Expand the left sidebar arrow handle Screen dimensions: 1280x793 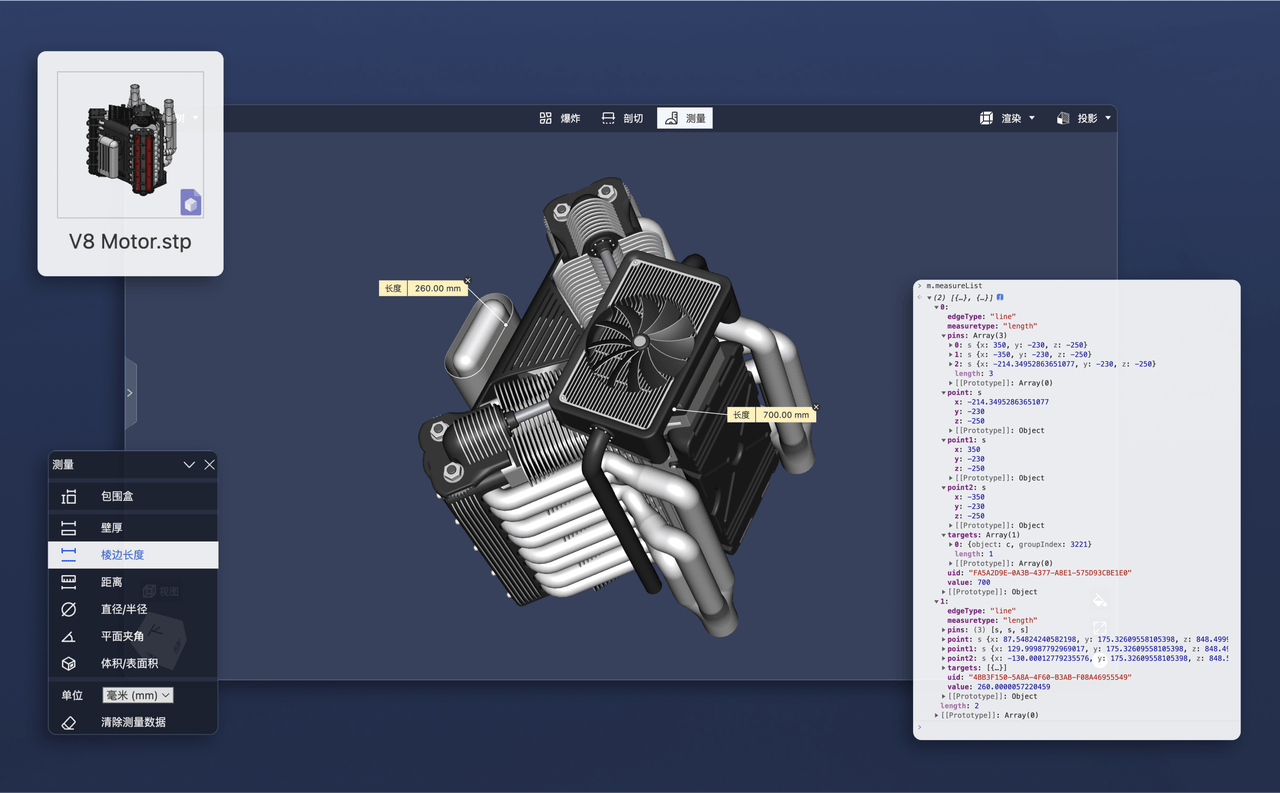(130, 393)
